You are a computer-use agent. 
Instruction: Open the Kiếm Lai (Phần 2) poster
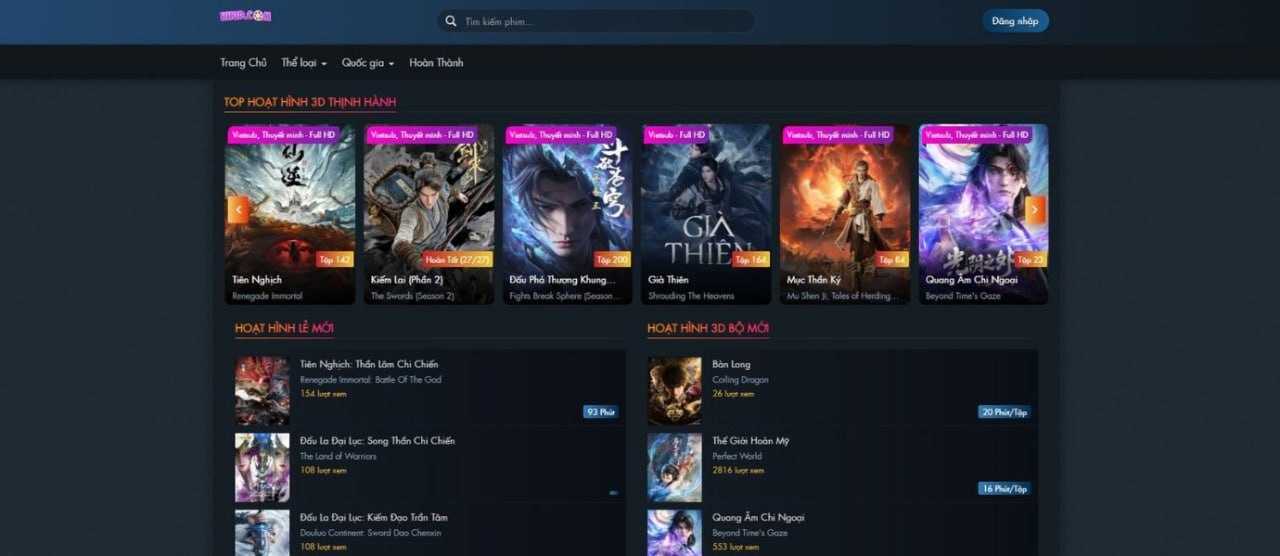coord(429,214)
